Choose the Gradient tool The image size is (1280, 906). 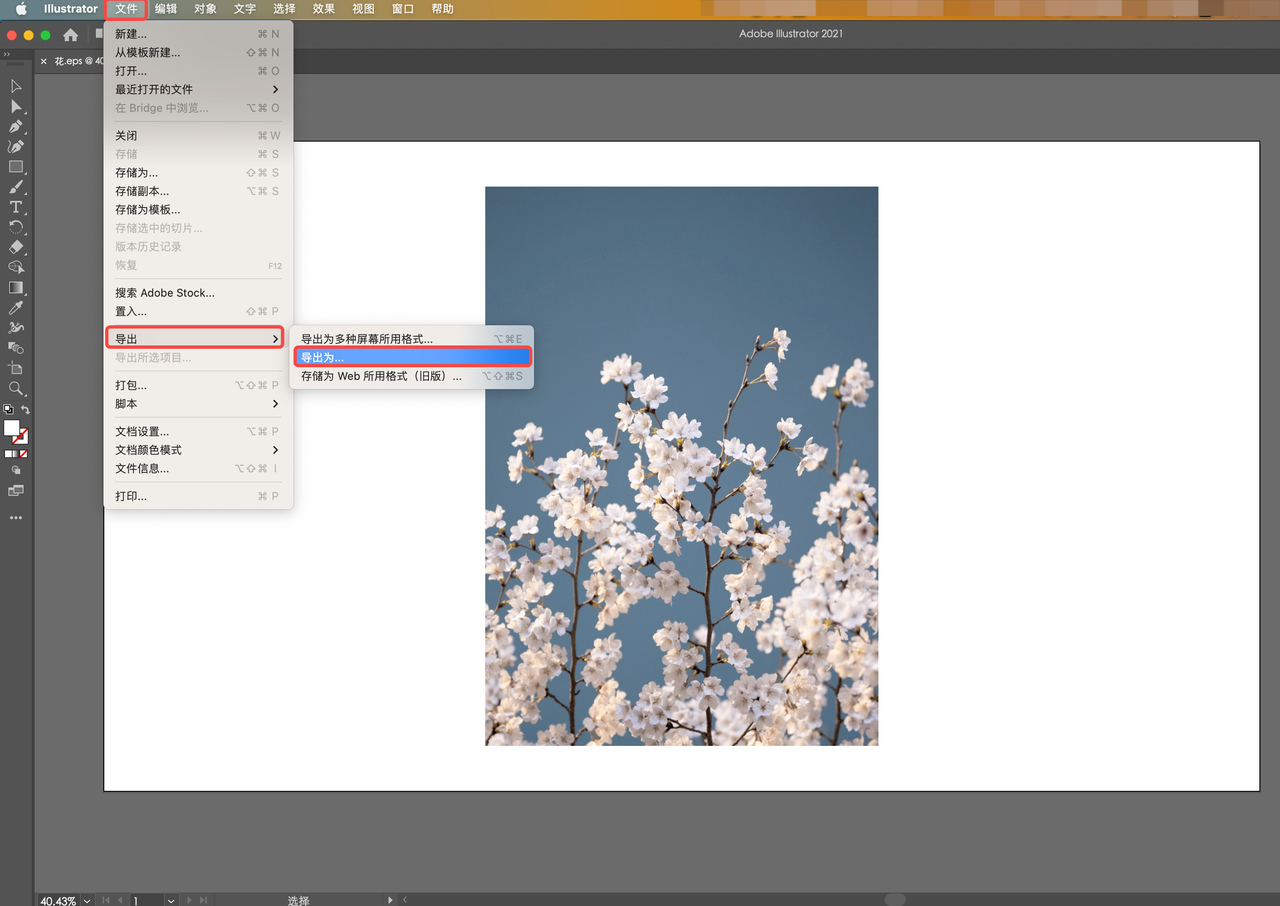(16, 288)
